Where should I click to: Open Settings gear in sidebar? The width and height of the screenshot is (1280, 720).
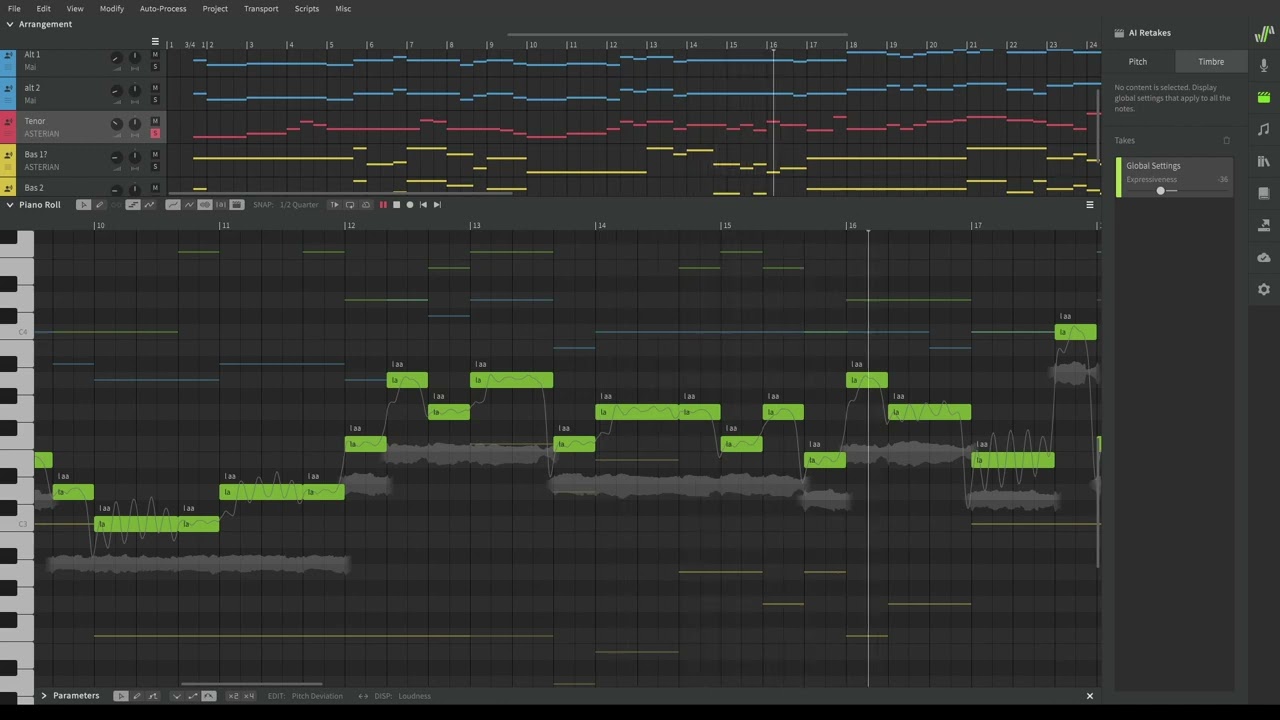point(1264,289)
